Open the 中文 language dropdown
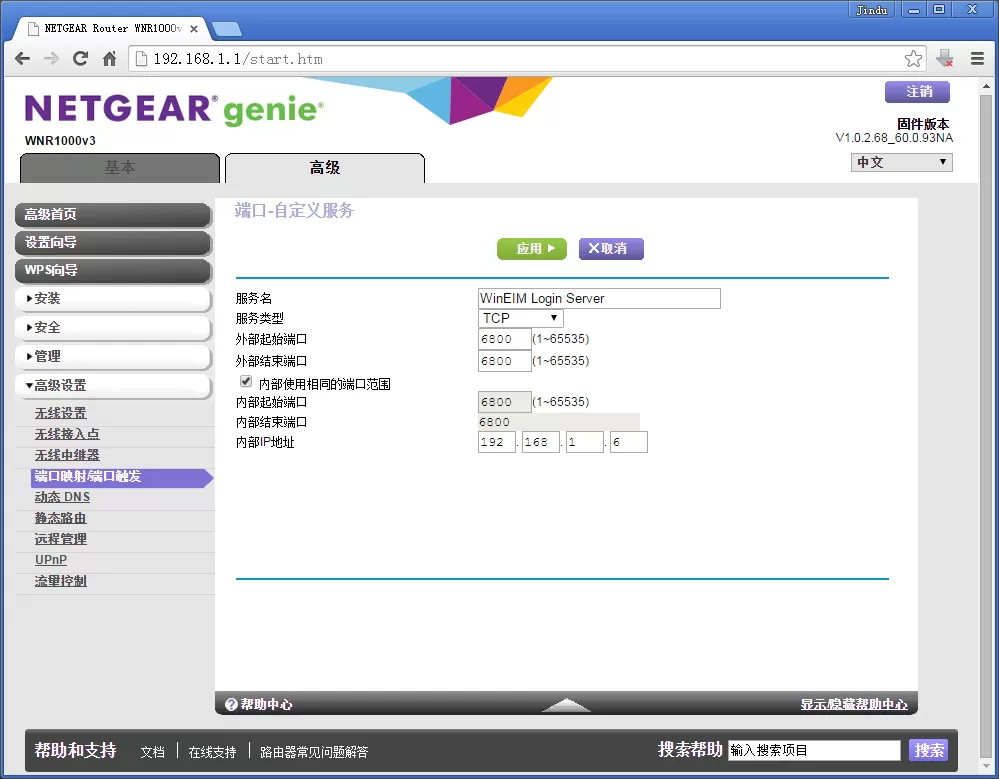Image resolution: width=999 pixels, height=779 pixels. [x=902, y=162]
